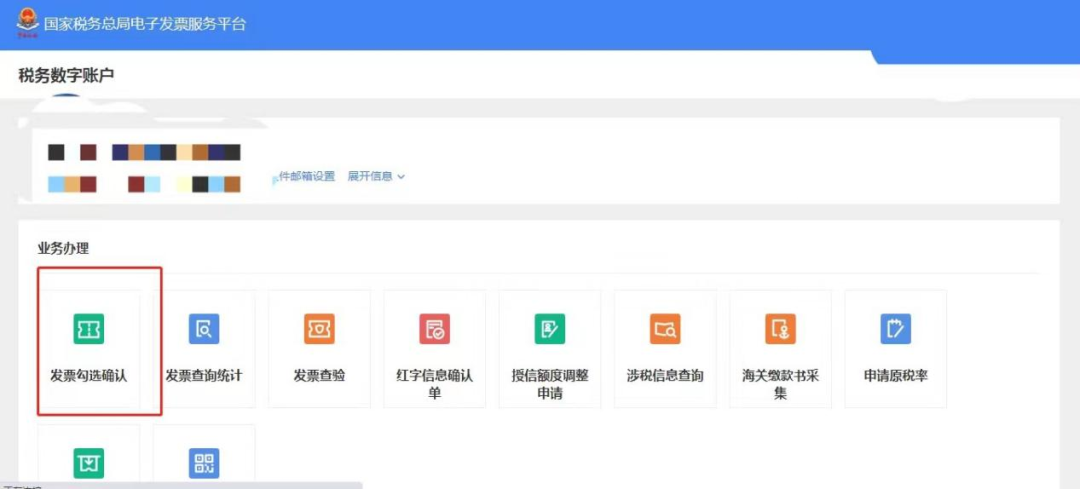Select the 税务数字账户 page heading
This screenshot has width=1080, height=489.
(69, 75)
